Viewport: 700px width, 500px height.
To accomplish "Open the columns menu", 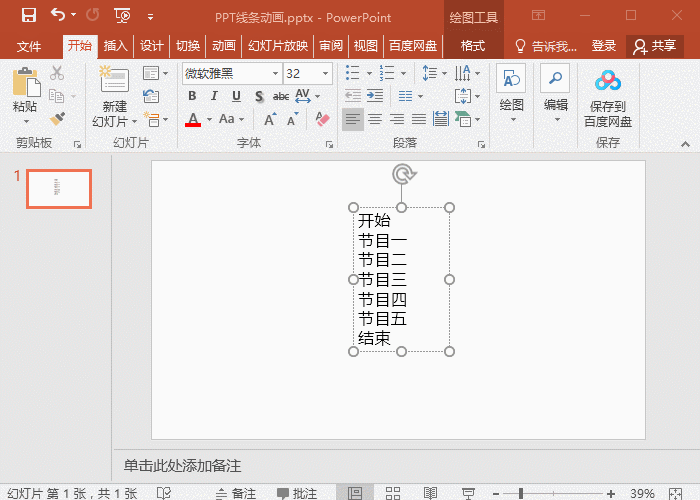I will tap(410, 96).
